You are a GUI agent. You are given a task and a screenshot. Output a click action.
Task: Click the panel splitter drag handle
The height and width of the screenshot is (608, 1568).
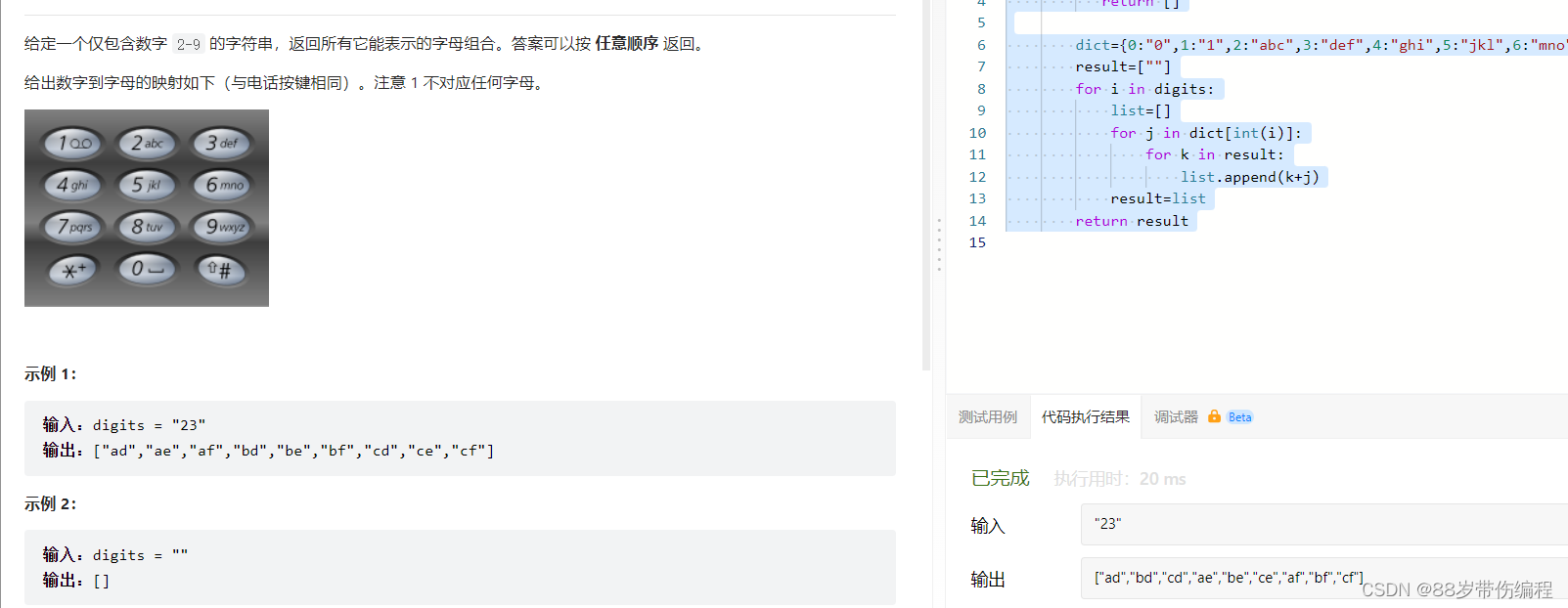[x=939, y=244]
